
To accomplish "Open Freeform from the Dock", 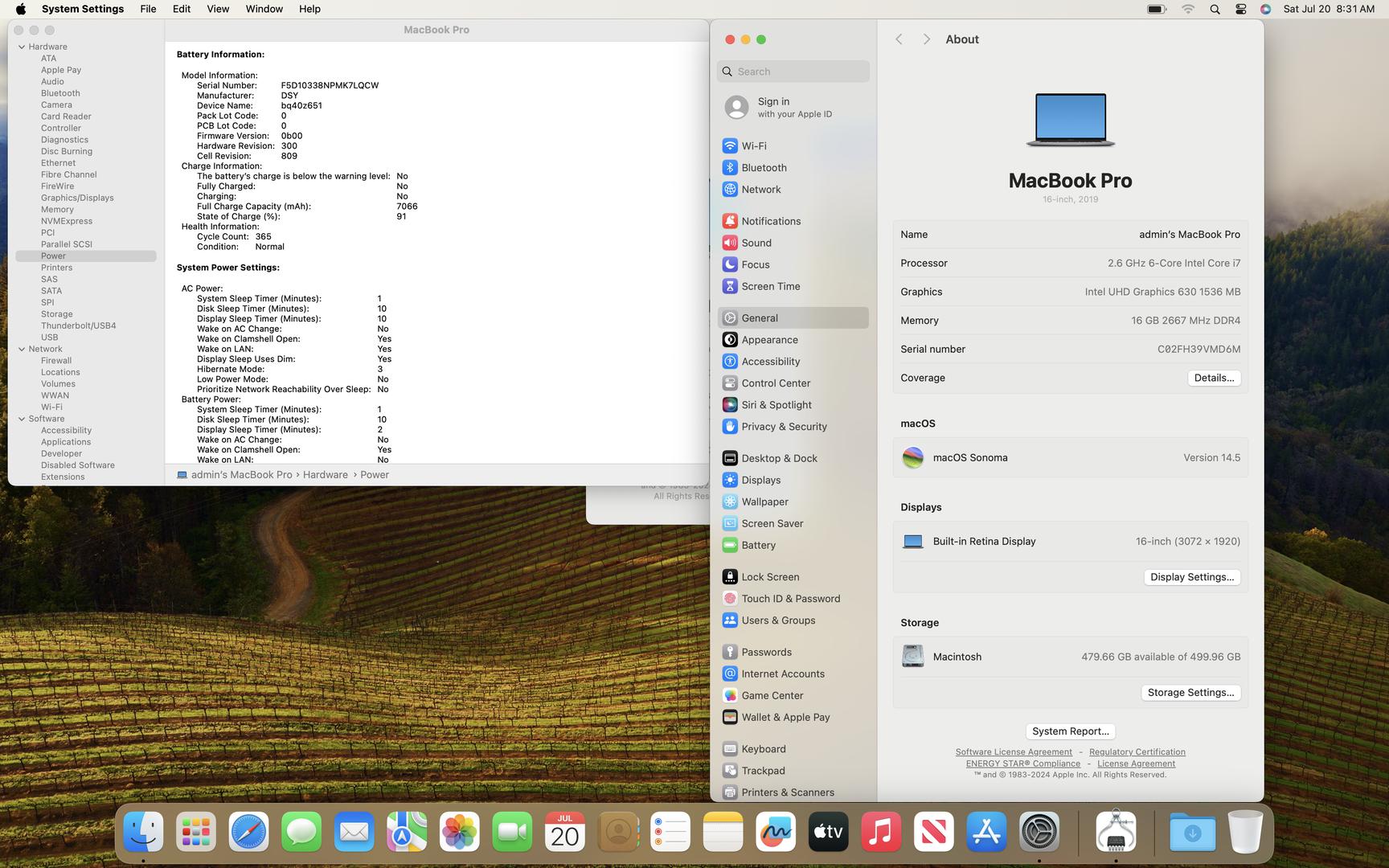I will [x=776, y=832].
